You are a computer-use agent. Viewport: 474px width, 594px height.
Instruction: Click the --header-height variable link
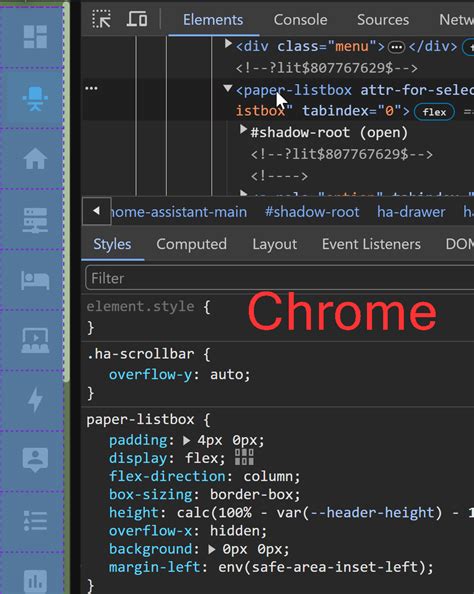tap(372, 513)
